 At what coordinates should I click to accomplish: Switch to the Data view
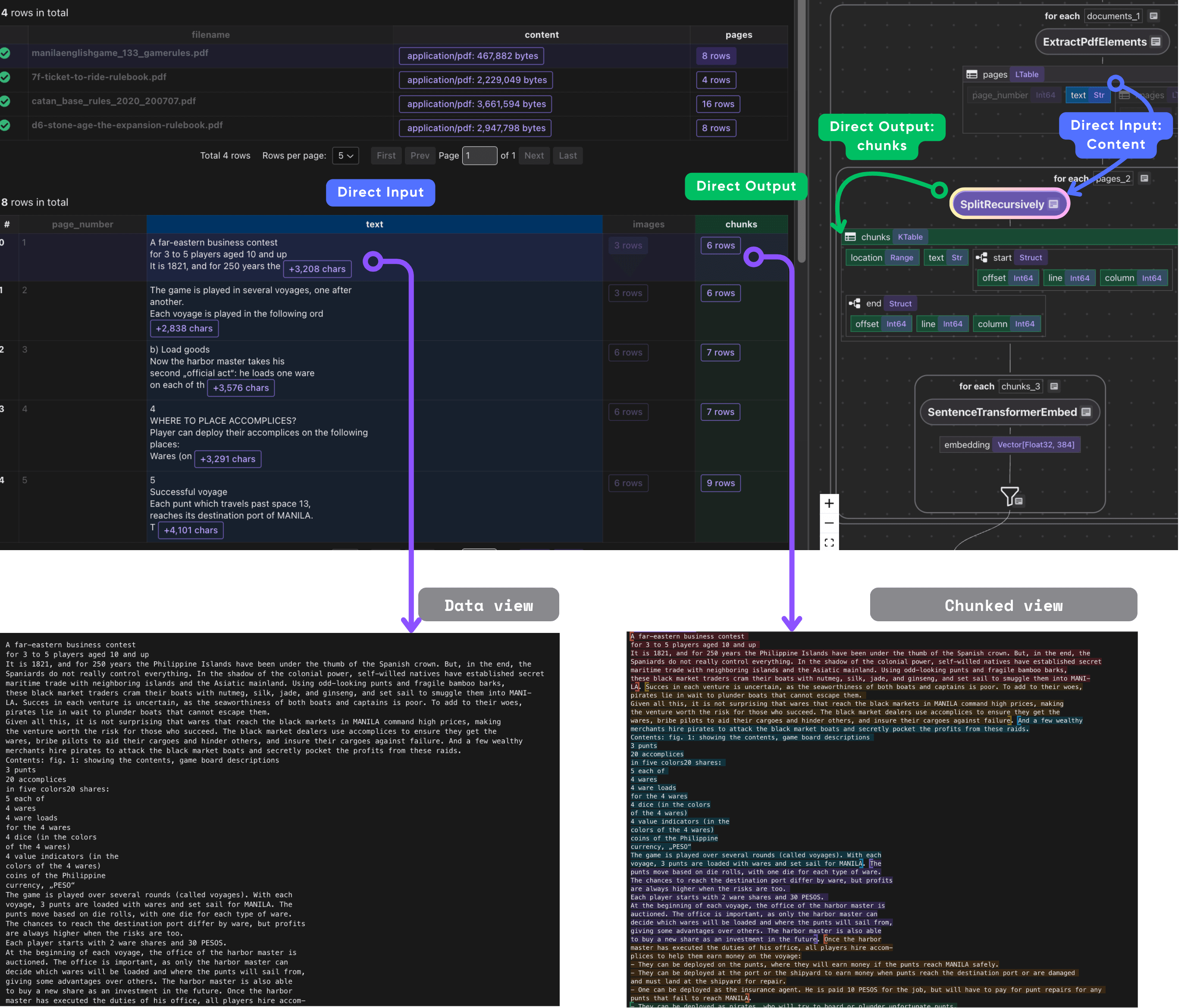pos(489,604)
